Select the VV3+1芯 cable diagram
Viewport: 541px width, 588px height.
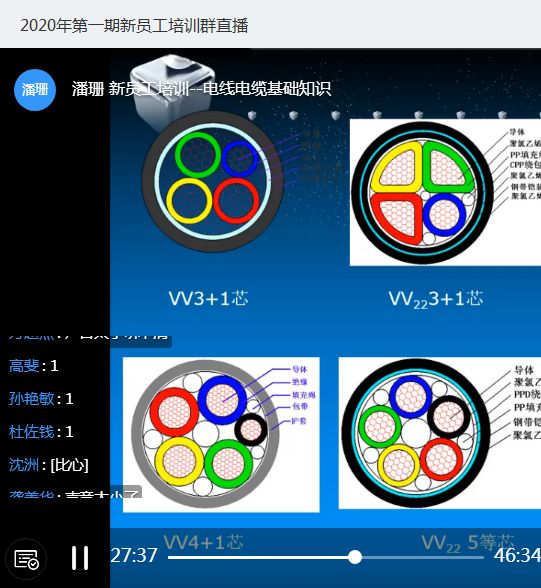(x=213, y=181)
